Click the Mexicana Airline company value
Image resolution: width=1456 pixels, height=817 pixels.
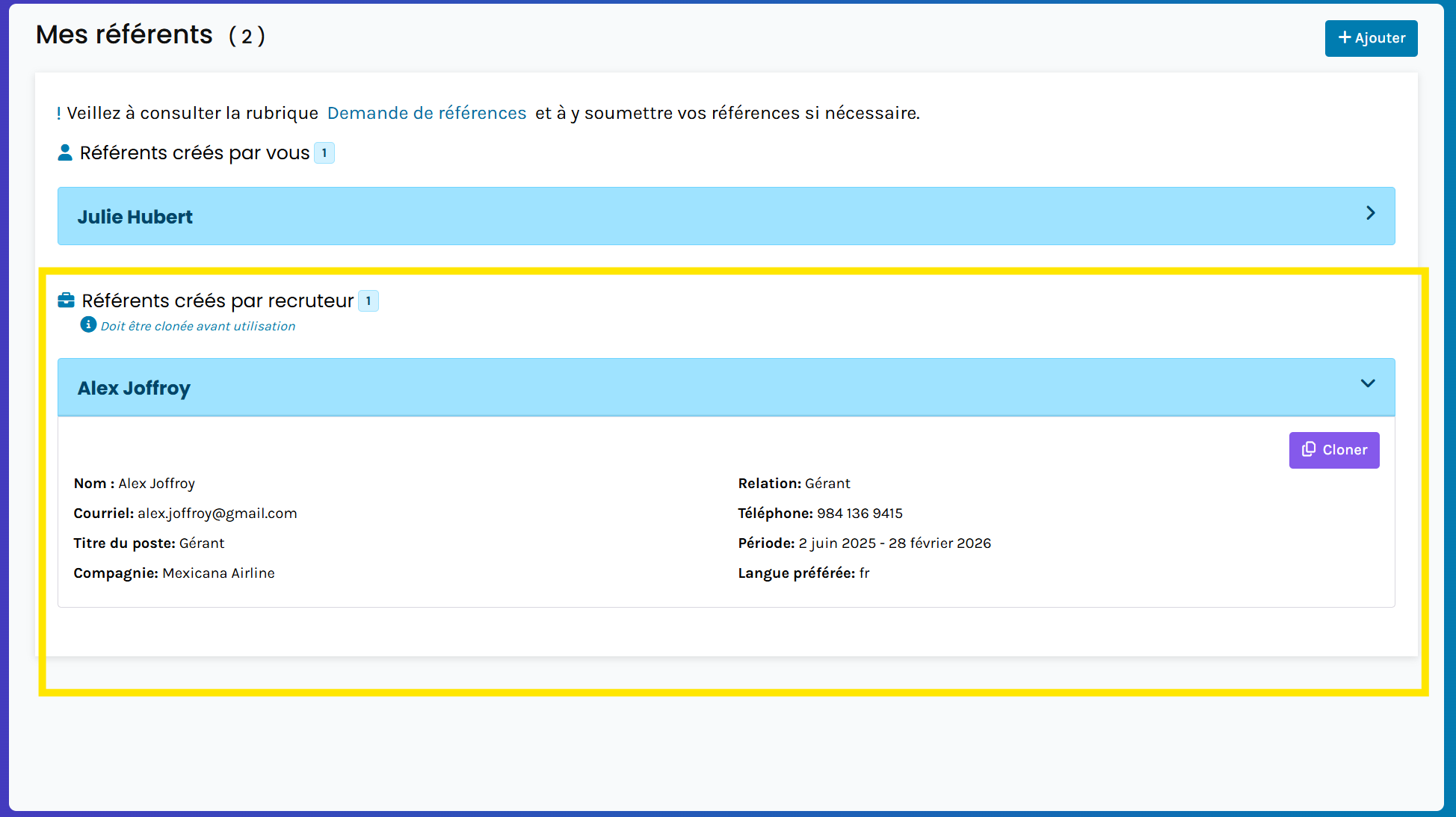(x=218, y=573)
